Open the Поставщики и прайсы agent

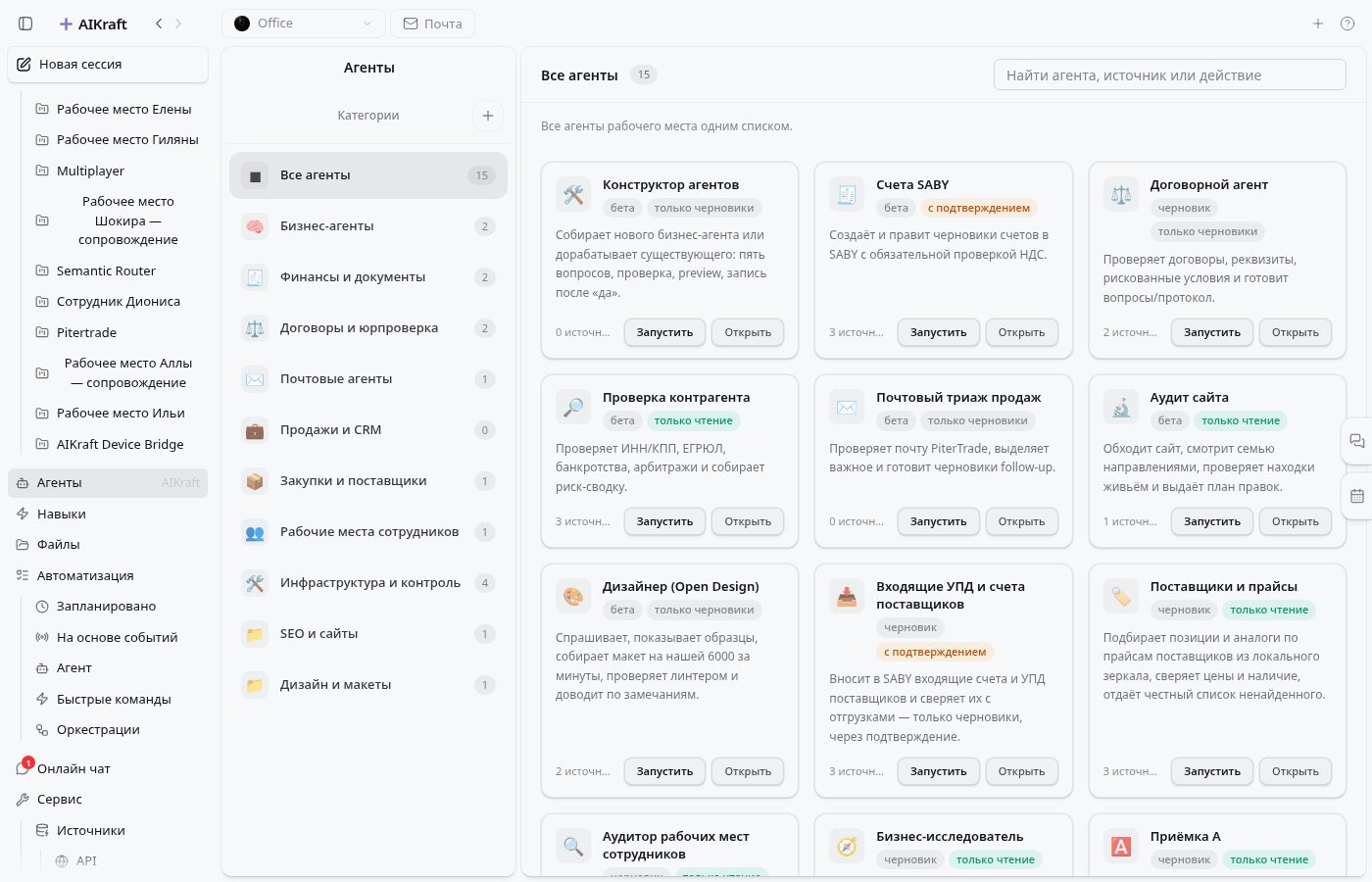pos(1295,771)
